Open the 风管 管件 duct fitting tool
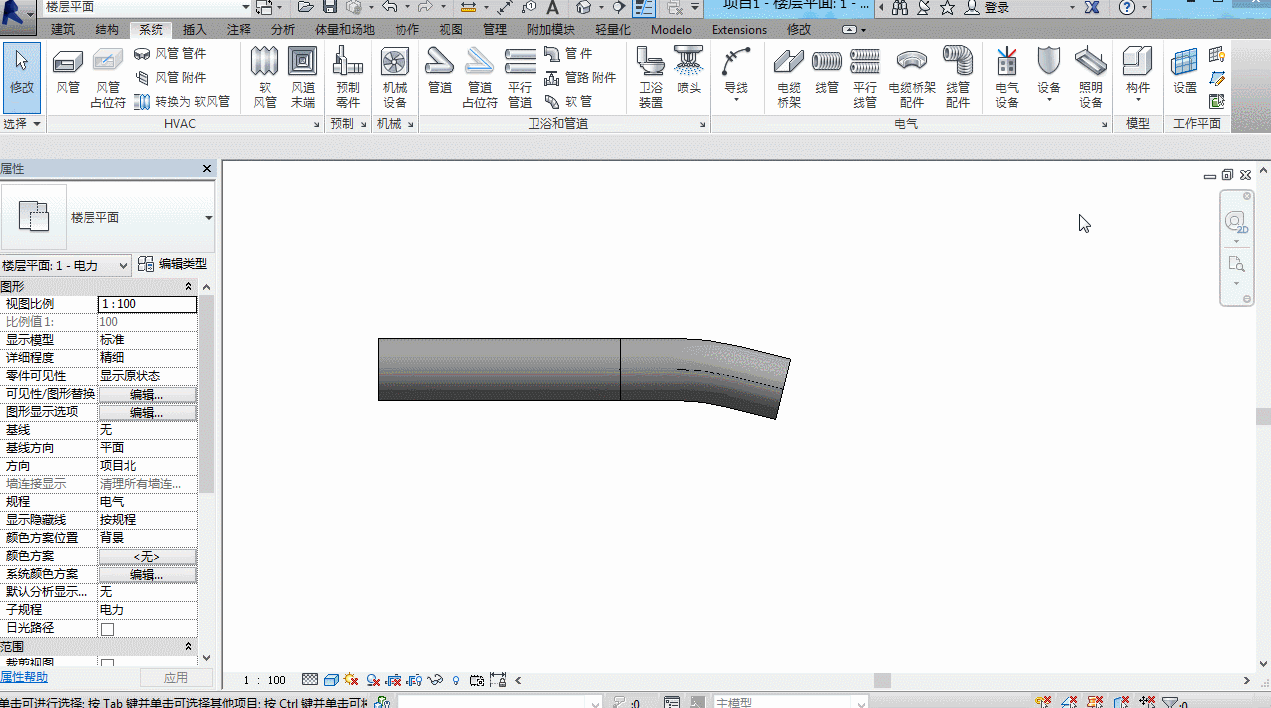Viewport: 1271px width, 708px height. 171,54
